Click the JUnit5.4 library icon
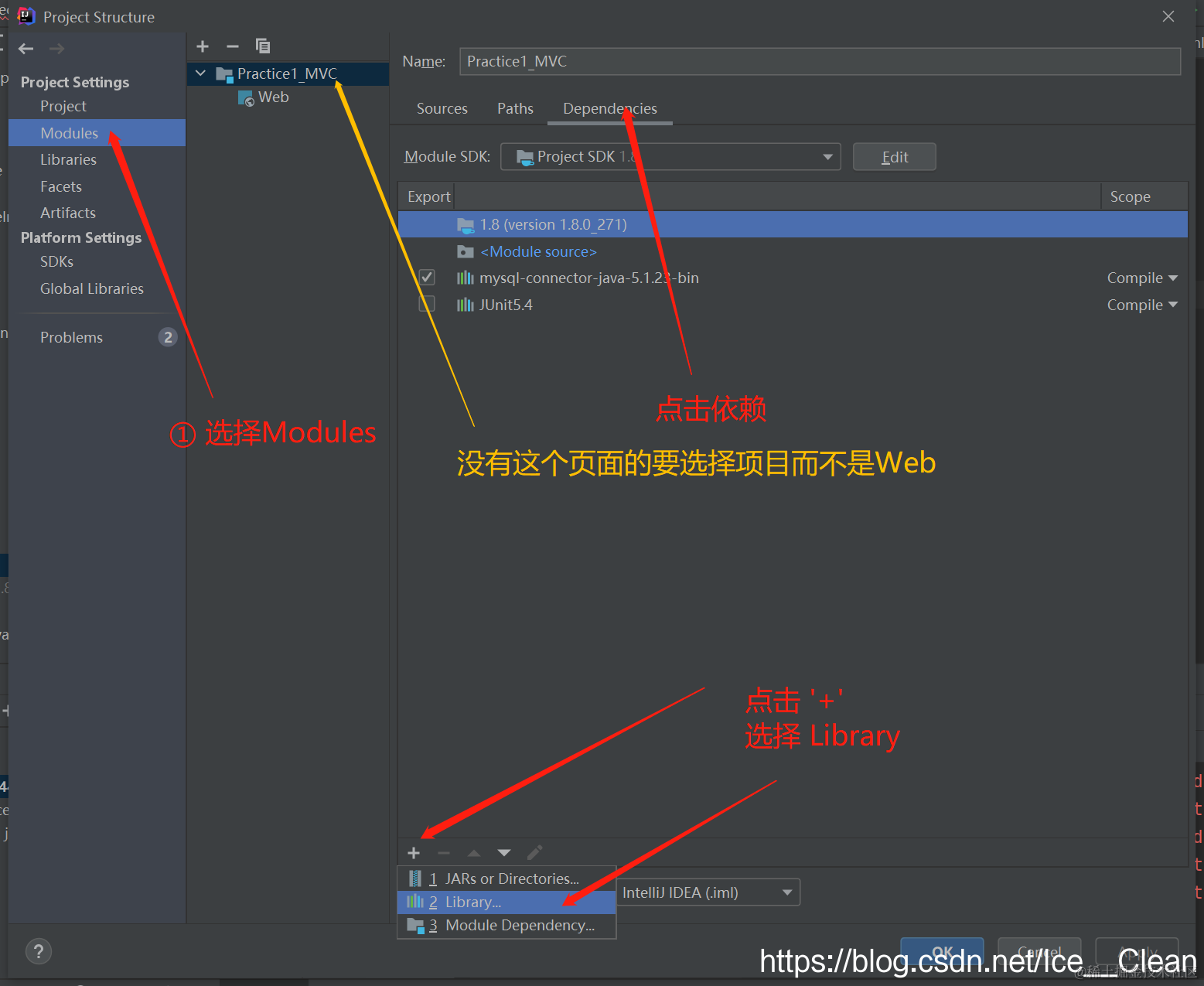1204x986 pixels. click(x=465, y=305)
